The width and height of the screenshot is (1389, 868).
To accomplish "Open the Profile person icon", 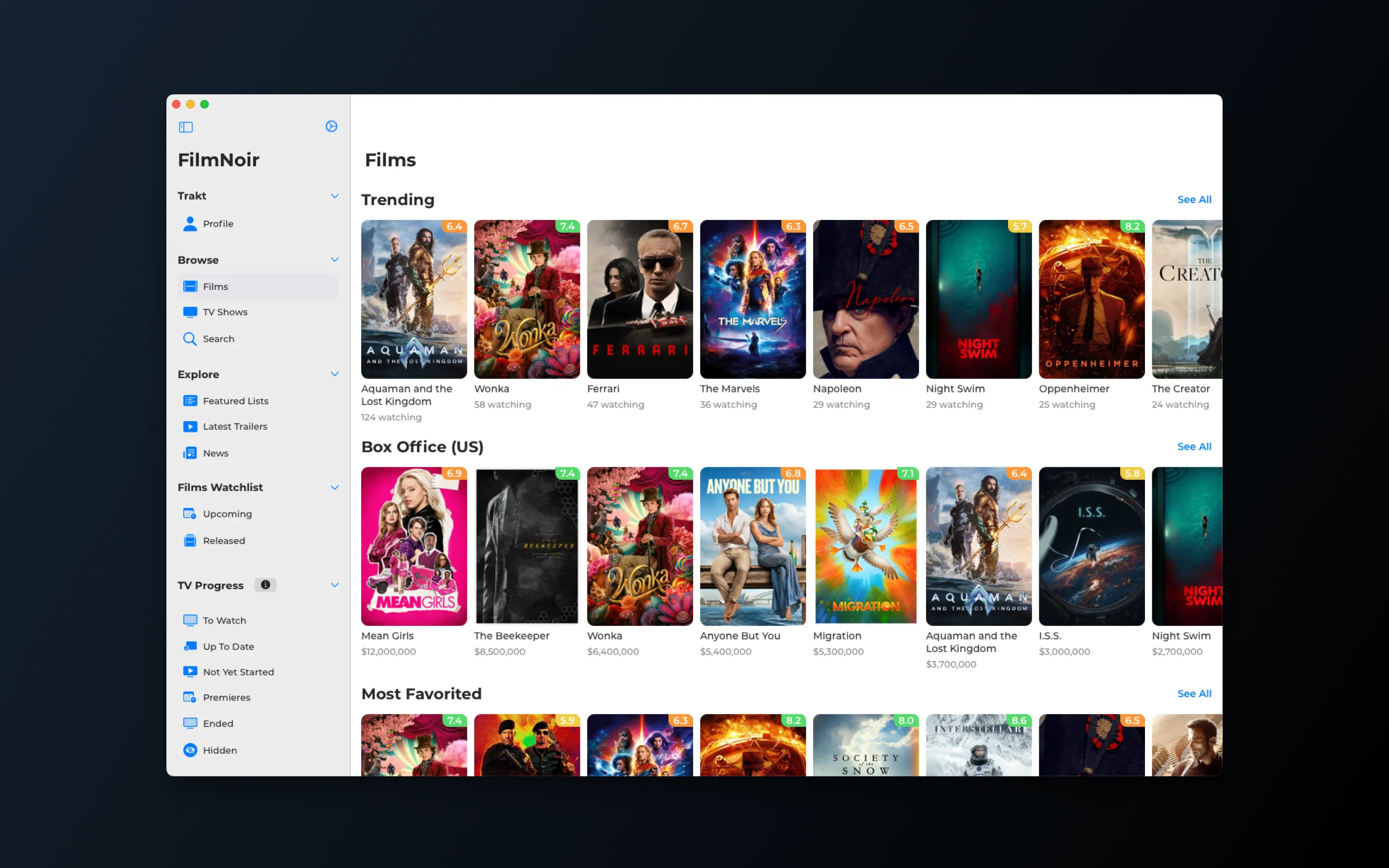I will pos(190,223).
